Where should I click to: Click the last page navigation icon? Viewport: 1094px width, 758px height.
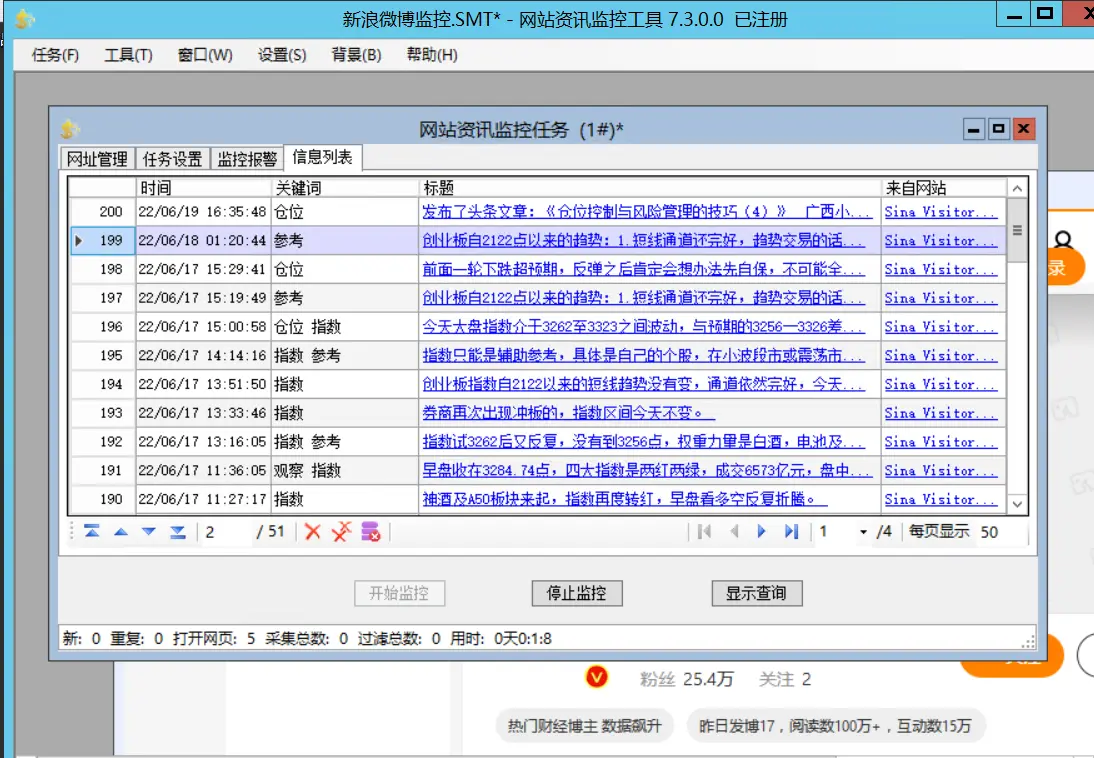[790, 532]
